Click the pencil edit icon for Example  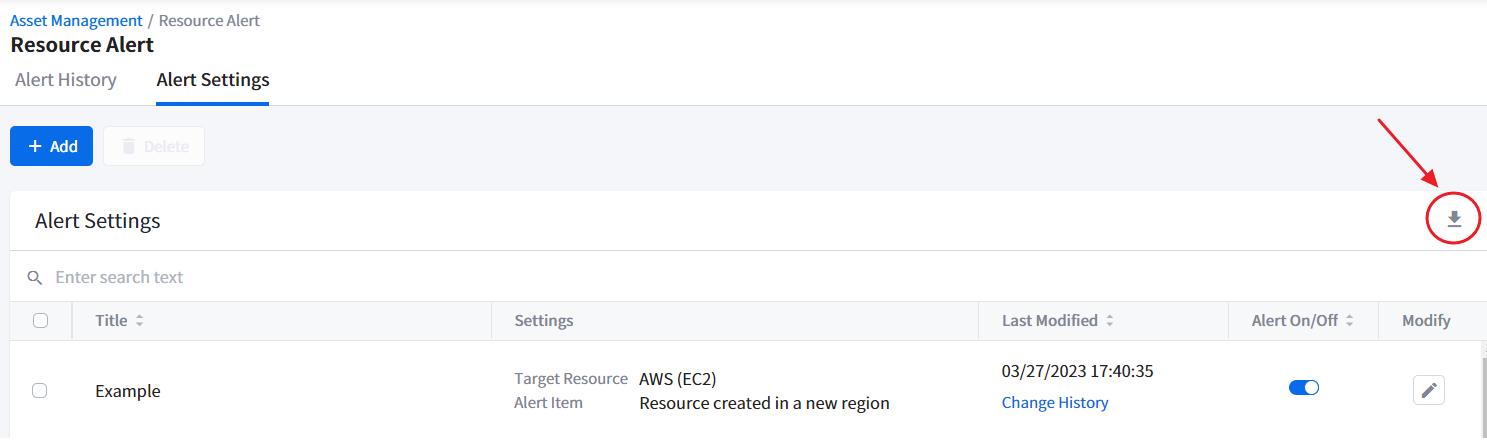[x=1429, y=390]
